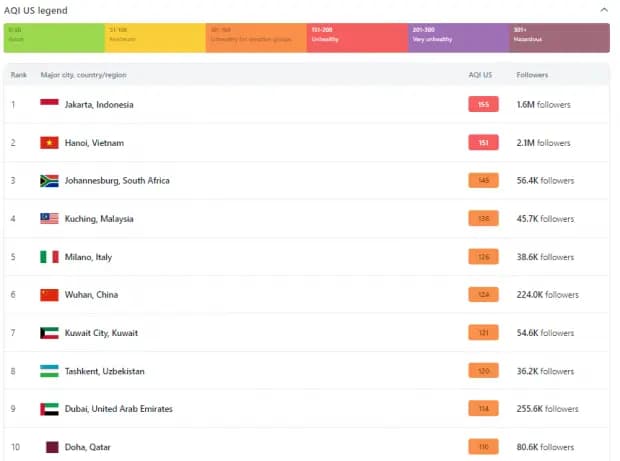Image resolution: width=620 pixels, height=461 pixels.
Task: Click the Vietnam flag icon
Action: coord(49,143)
